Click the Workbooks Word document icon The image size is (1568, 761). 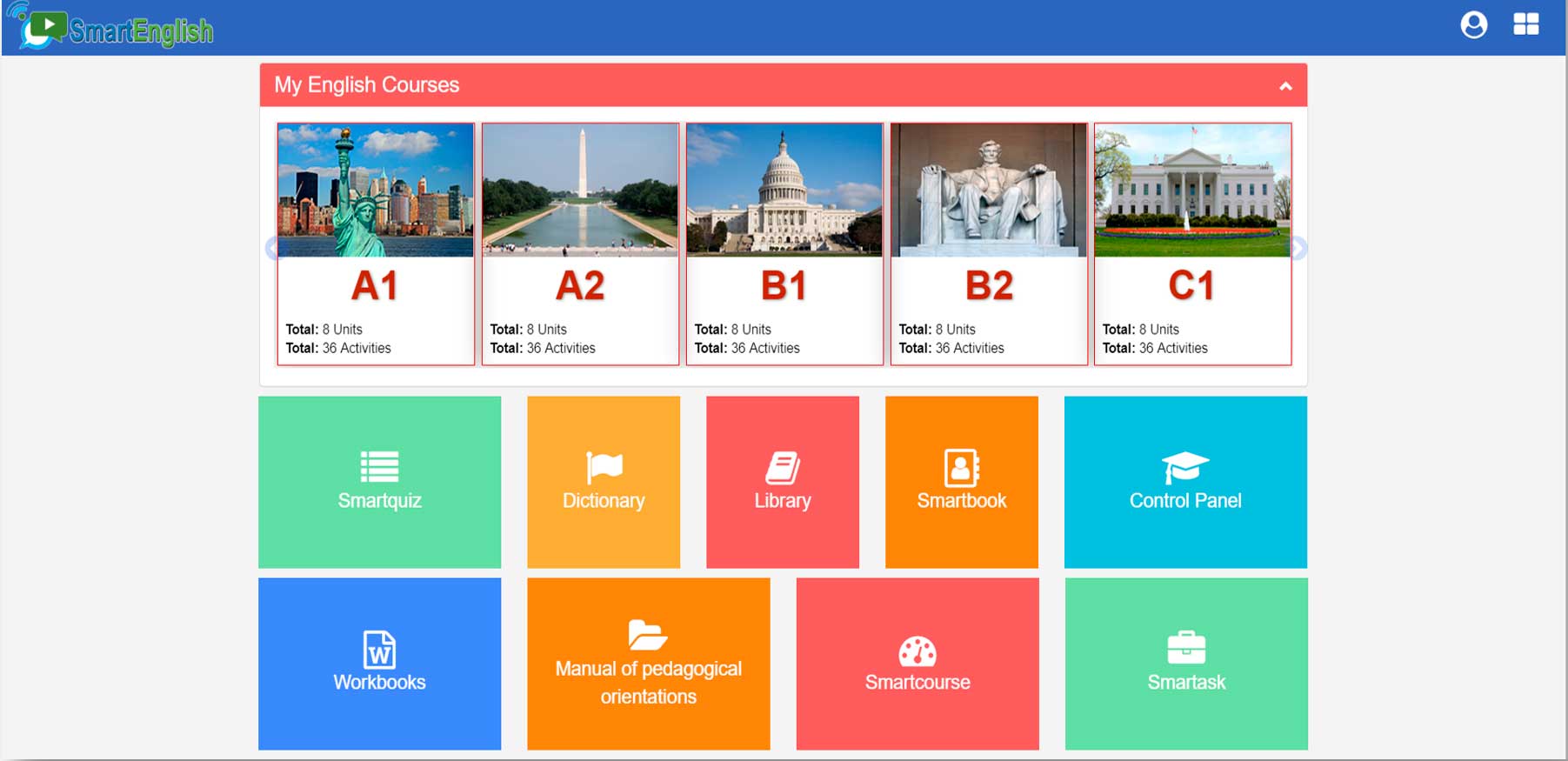click(x=379, y=649)
